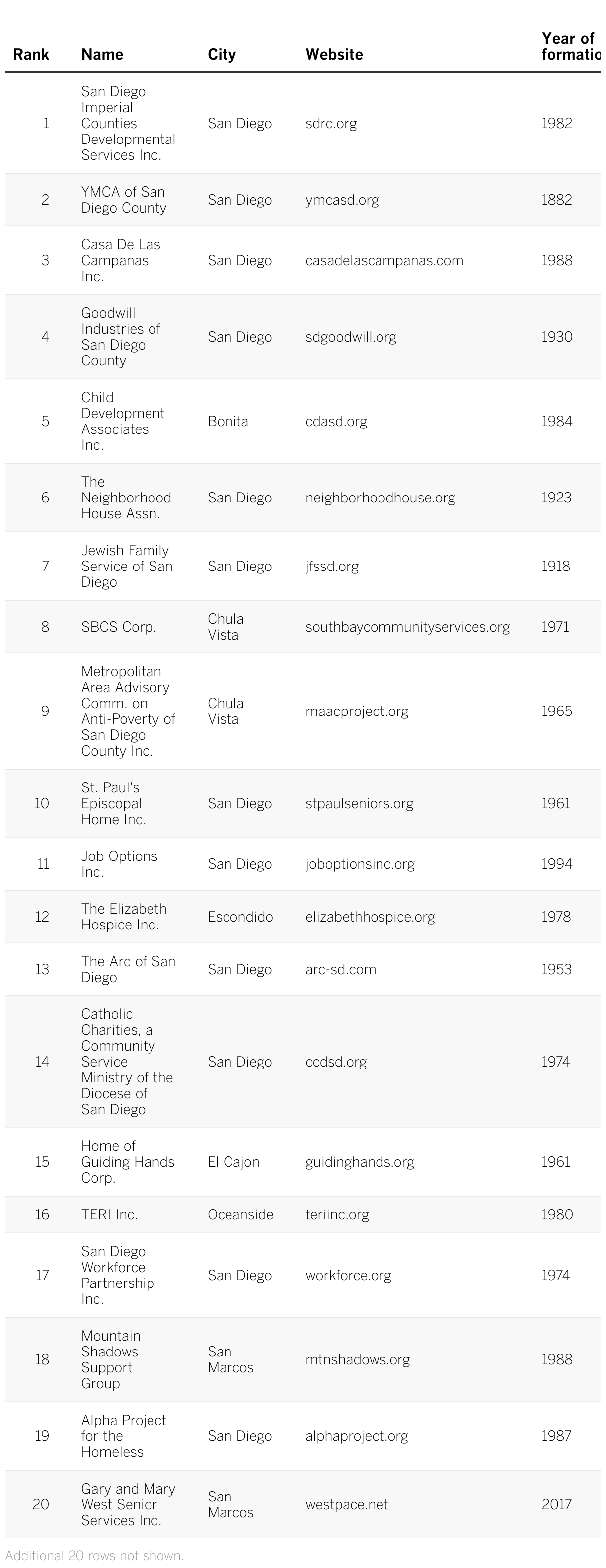Open the ymcasd.org website link

[342, 200]
